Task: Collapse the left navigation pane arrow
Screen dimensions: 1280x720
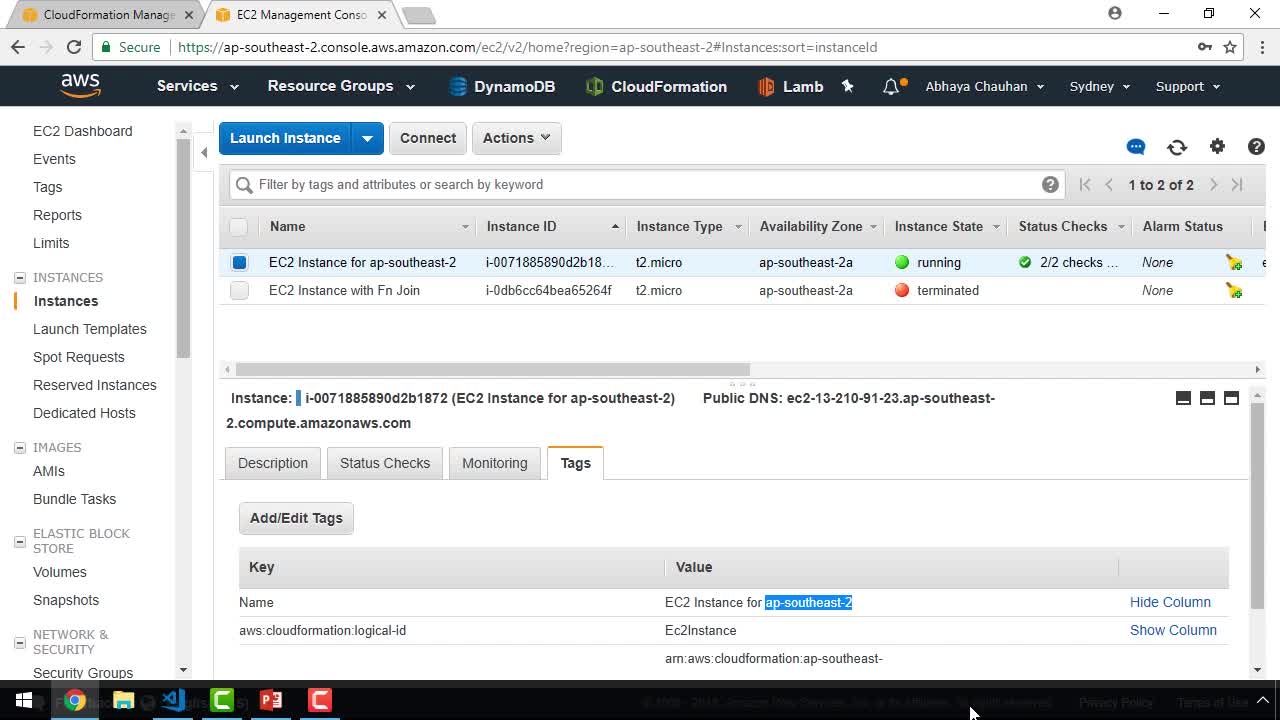Action: (204, 152)
